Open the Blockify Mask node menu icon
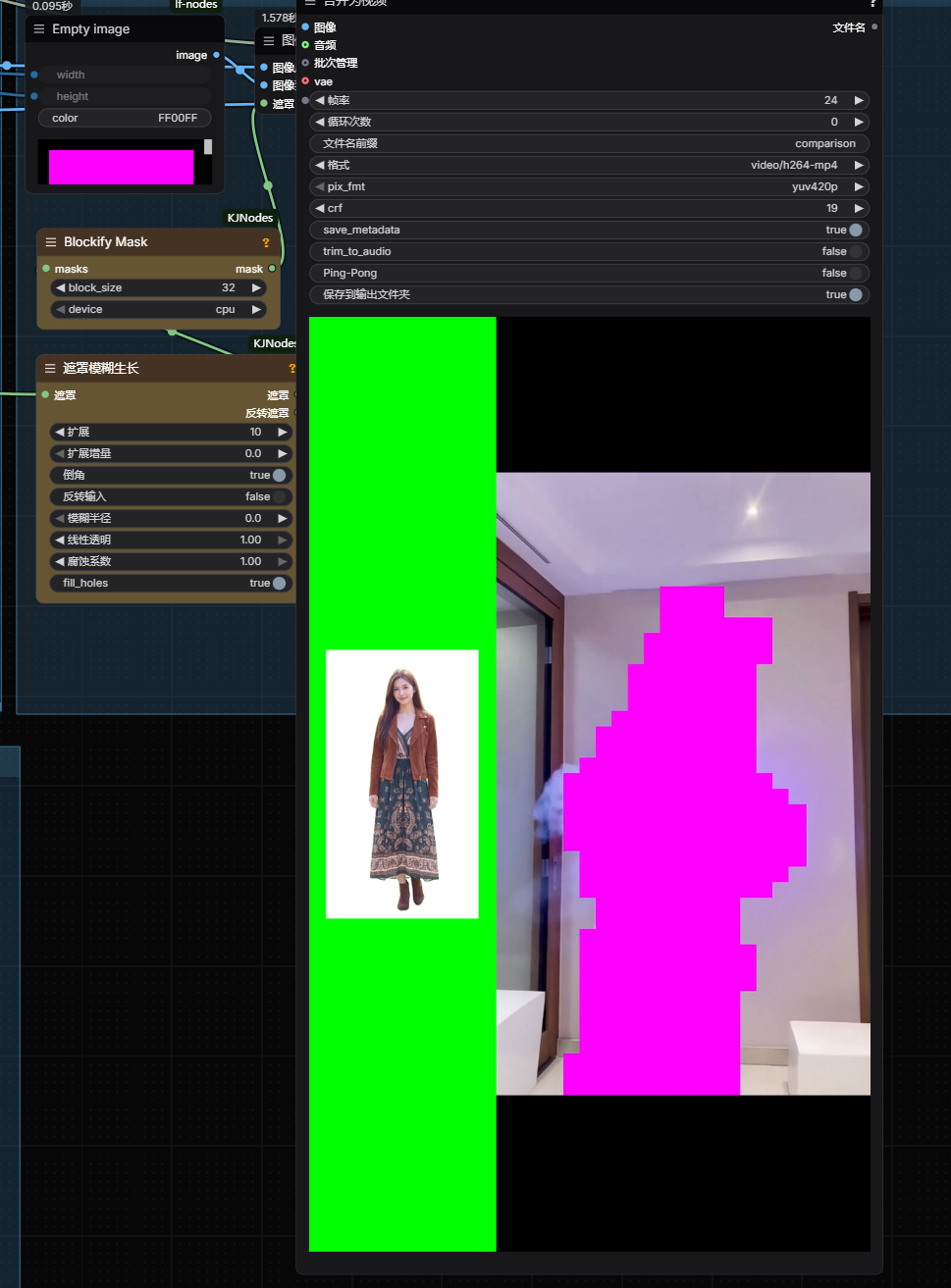The width and height of the screenshot is (951, 1288). [x=51, y=242]
